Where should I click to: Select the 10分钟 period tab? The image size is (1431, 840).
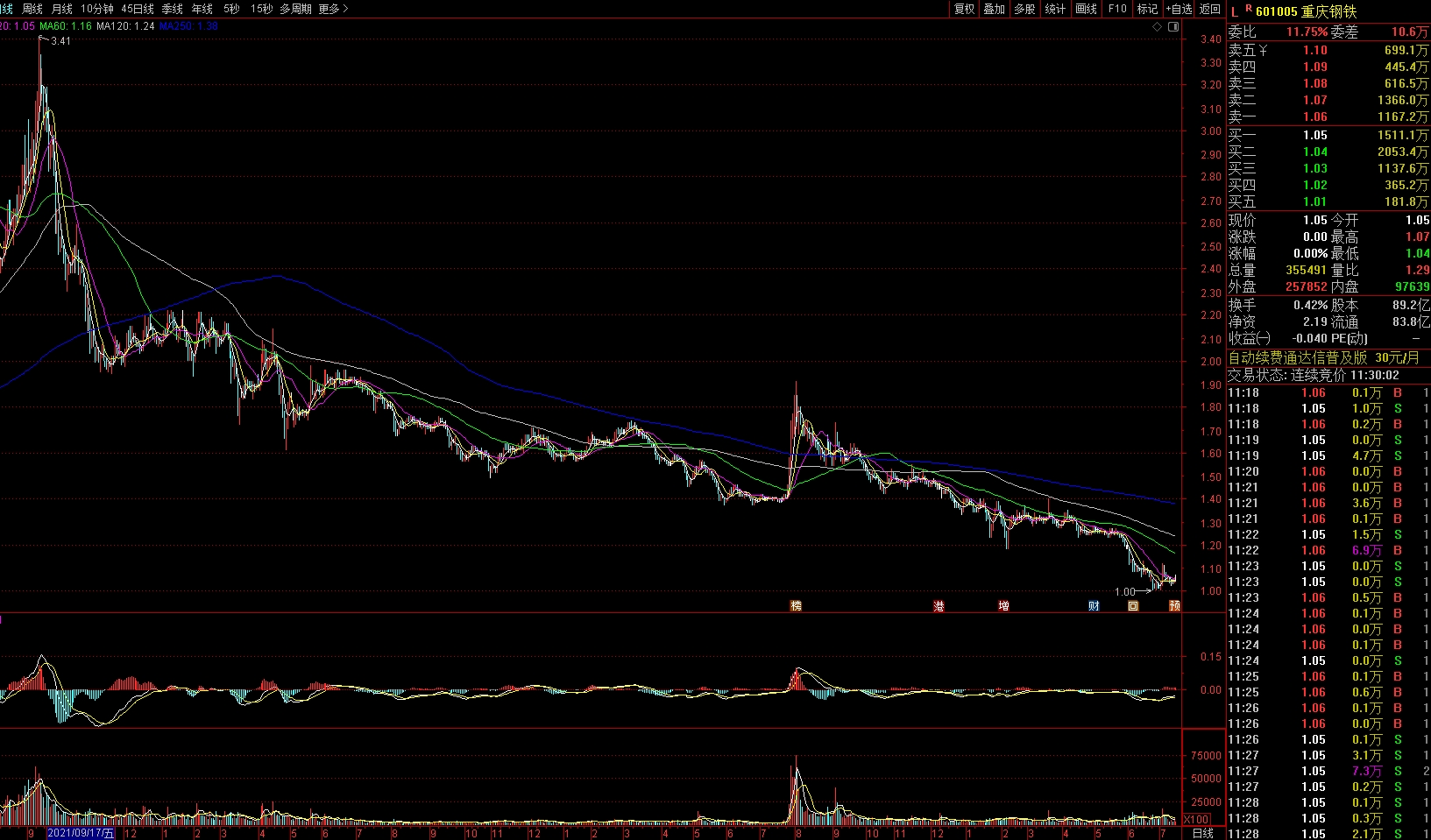(96, 9)
